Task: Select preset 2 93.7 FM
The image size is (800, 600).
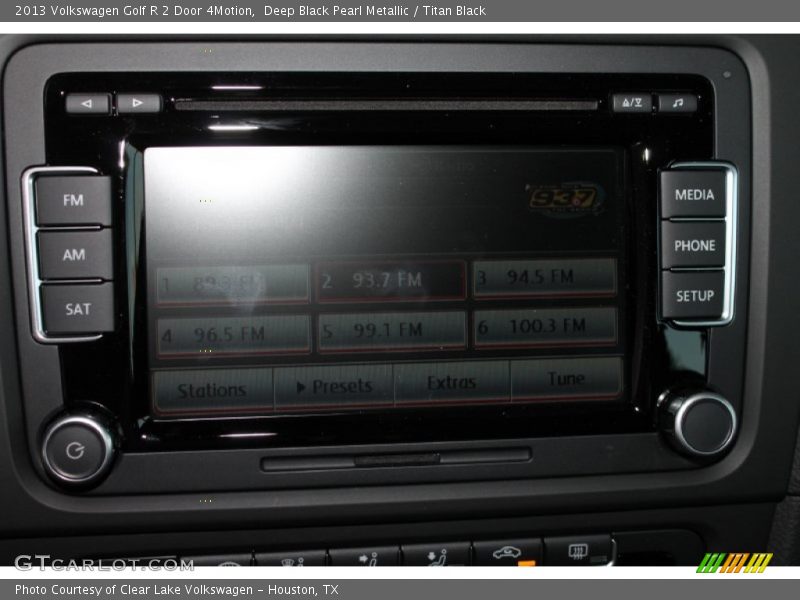Action: click(x=390, y=281)
